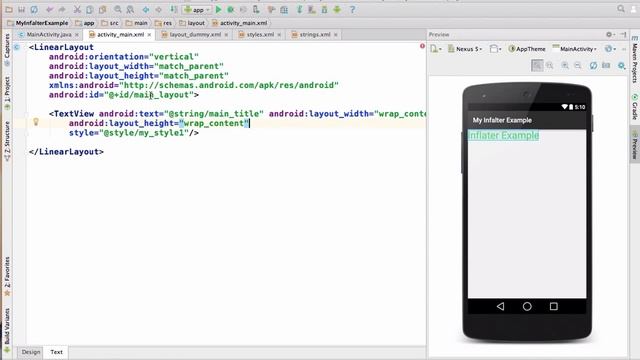
Task: Navigate Forward with the right arrow icon
Action: (x=158, y=9)
